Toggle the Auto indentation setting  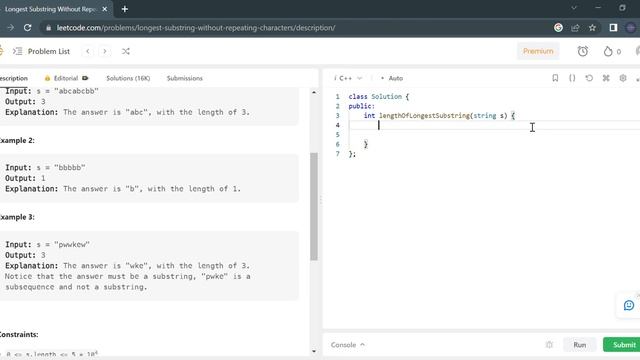coord(392,78)
